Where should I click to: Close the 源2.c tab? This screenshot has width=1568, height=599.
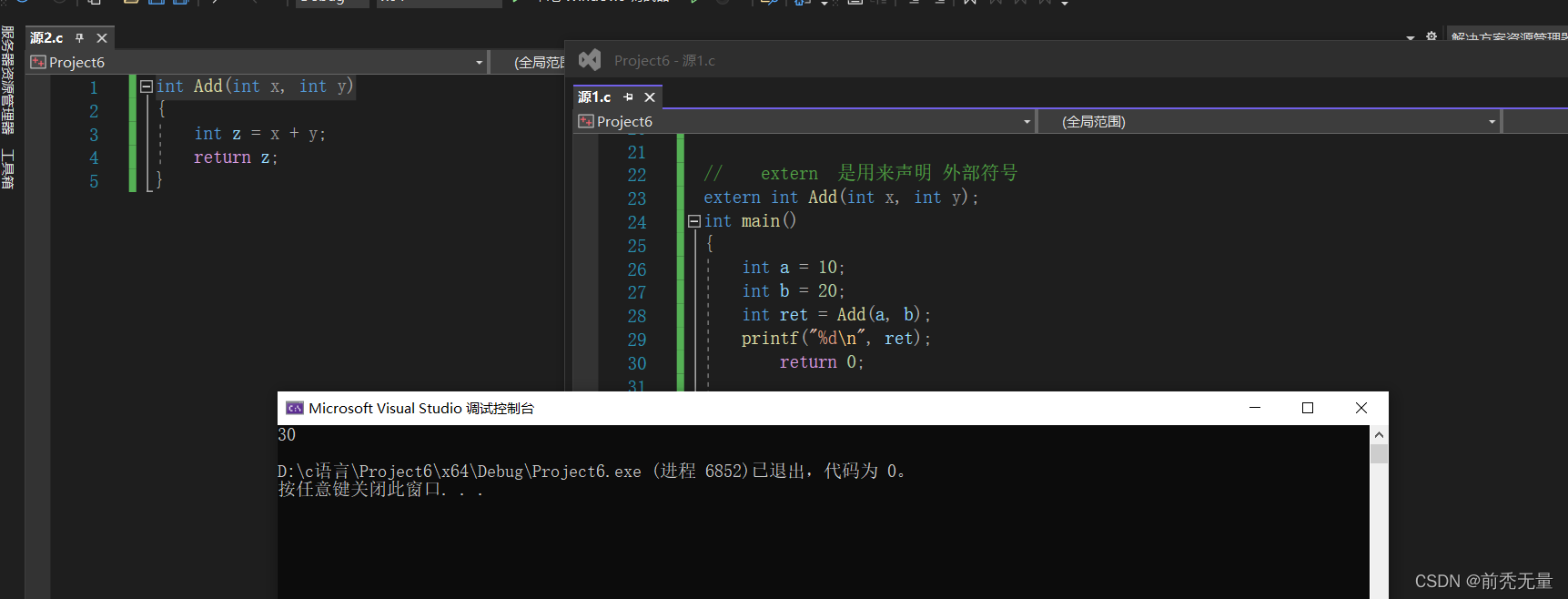point(102,38)
